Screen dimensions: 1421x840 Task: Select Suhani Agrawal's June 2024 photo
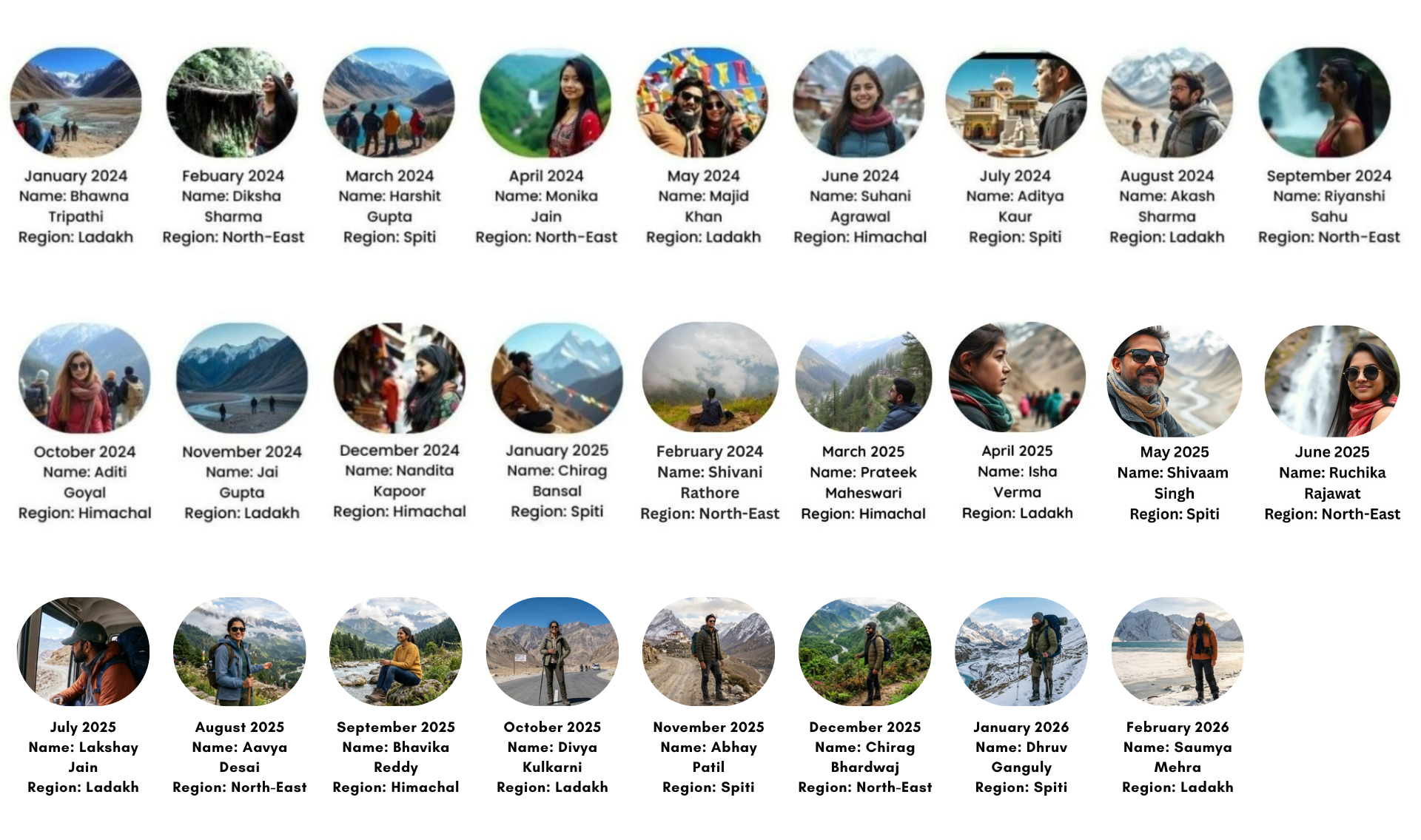tap(859, 102)
